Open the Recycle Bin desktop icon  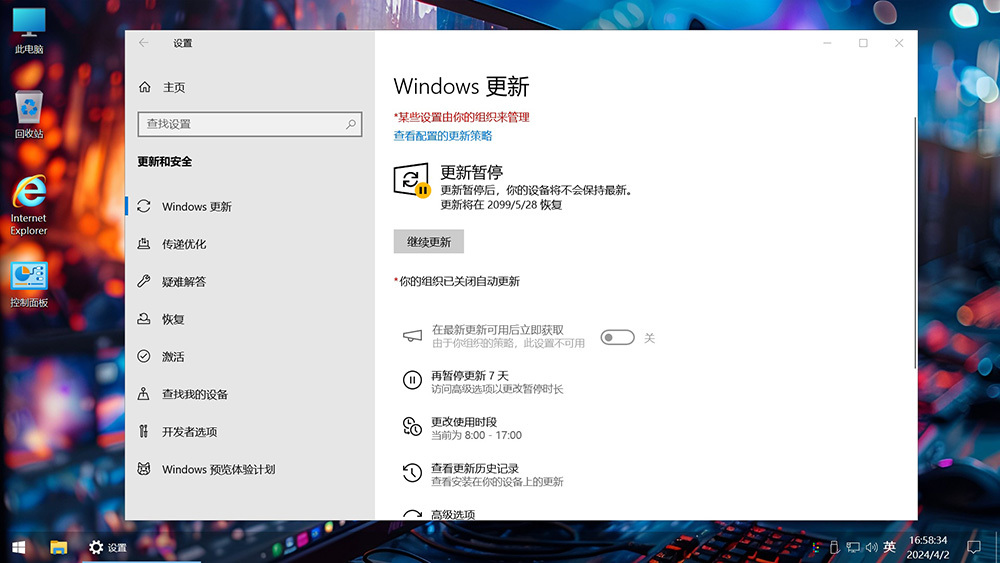[x=29, y=113]
